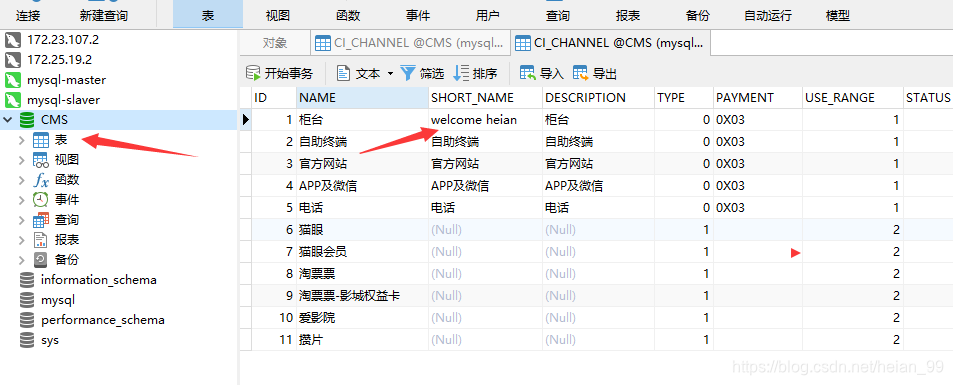The image size is (953, 385).
Task: Click the 文本 text document icon
Action: (x=343, y=74)
